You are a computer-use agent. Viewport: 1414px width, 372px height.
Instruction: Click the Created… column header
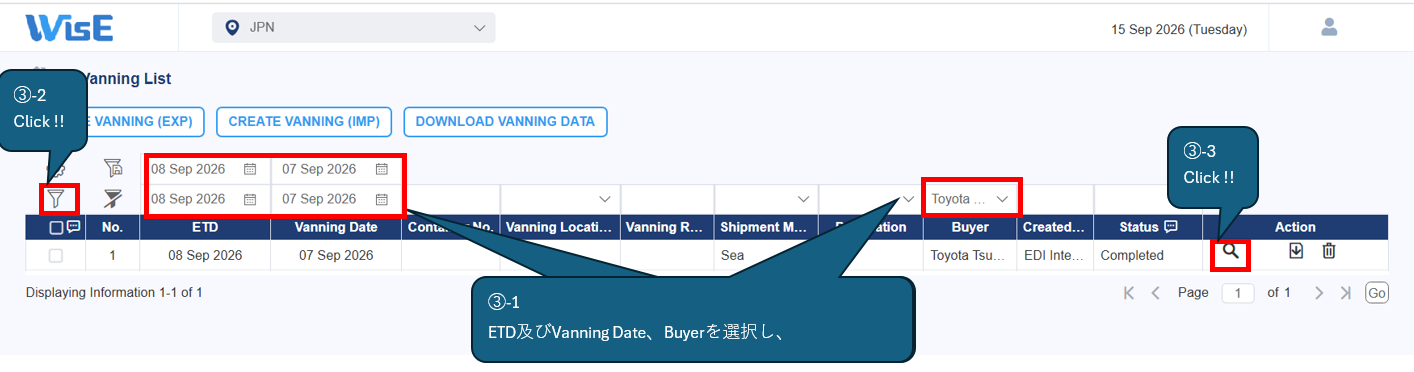point(1055,227)
